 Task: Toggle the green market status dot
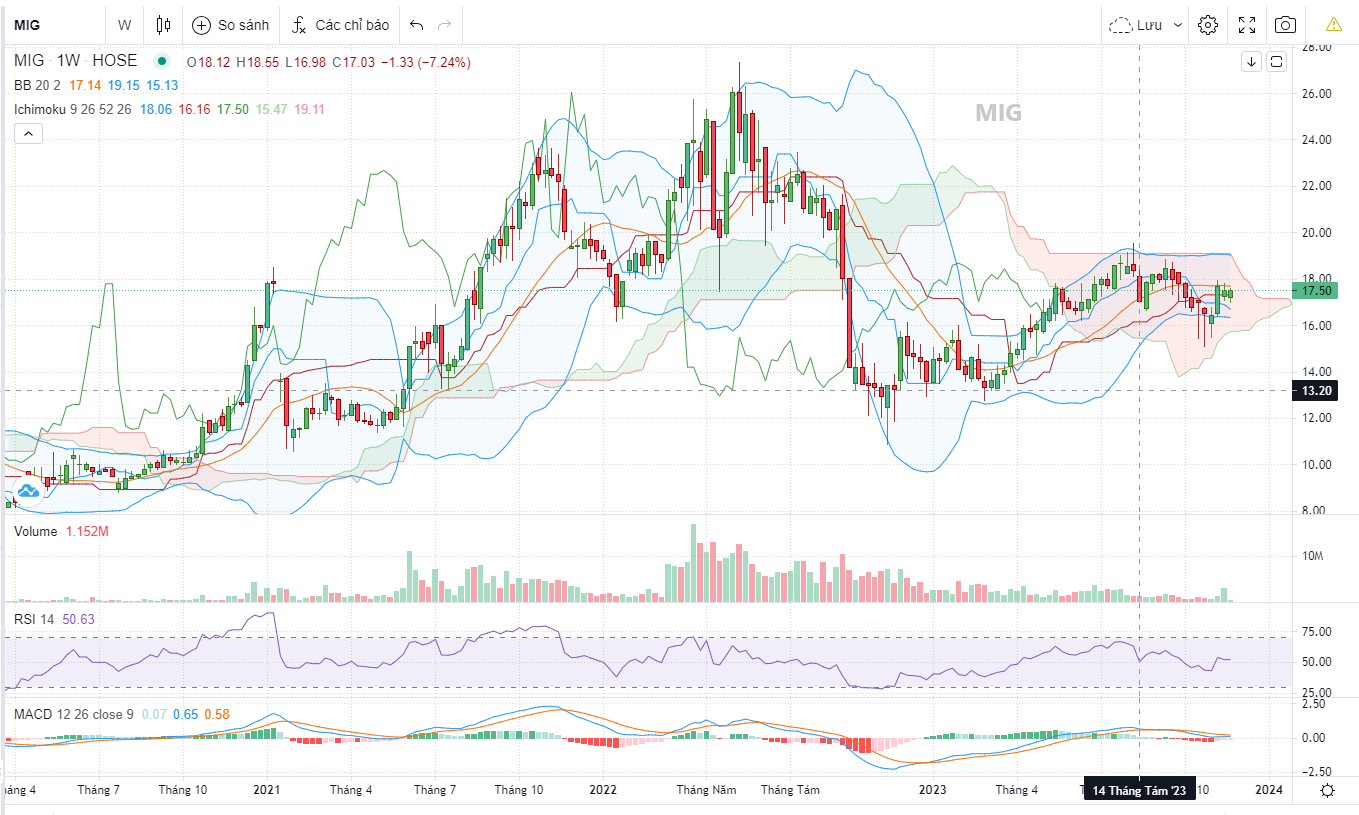162,61
